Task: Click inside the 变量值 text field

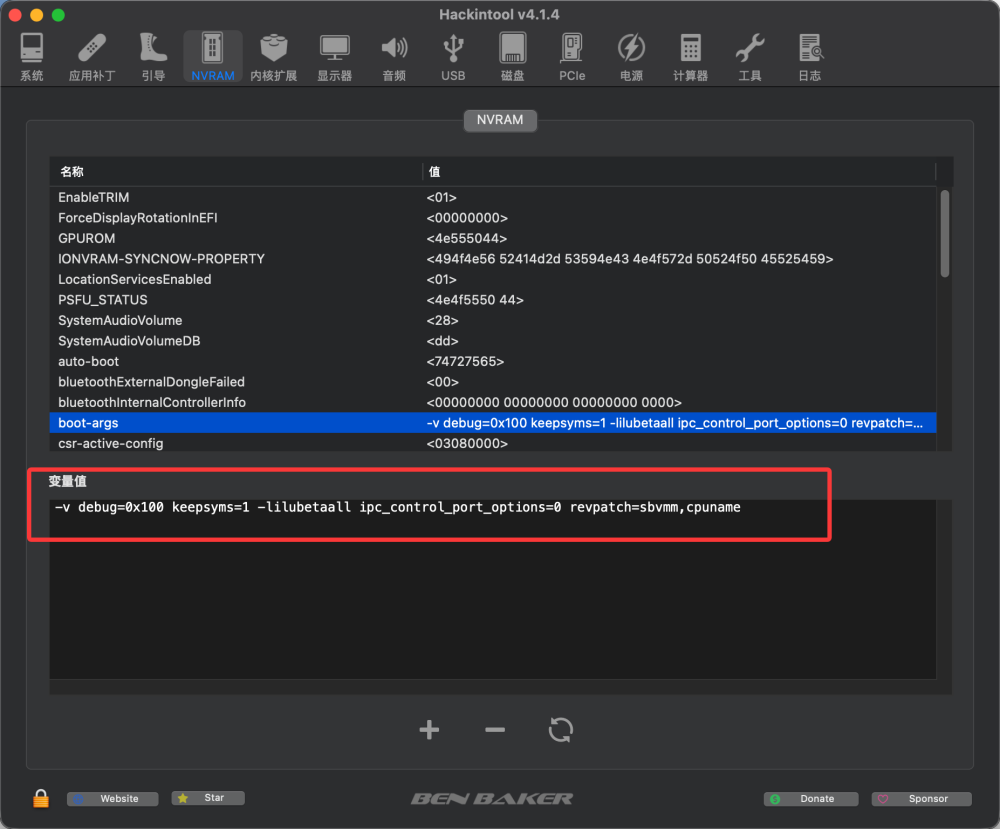Action: click(x=492, y=589)
